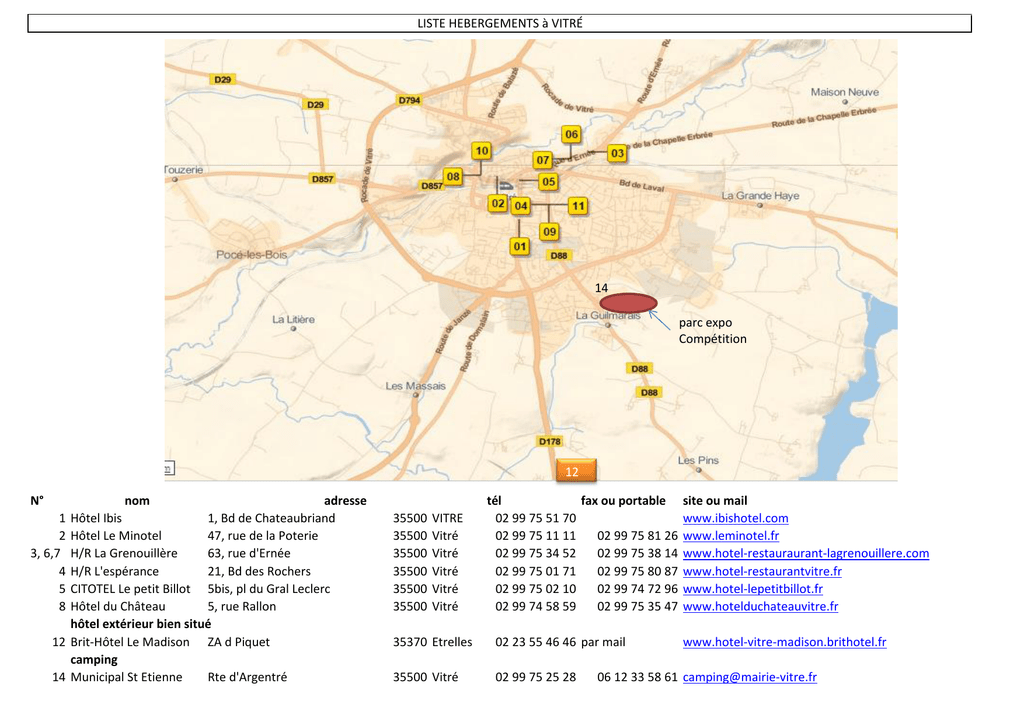Click the LISTE HEBERGEMENTS à VITRÉ title
Screen dimensions: 1024x725
(499, 23)
